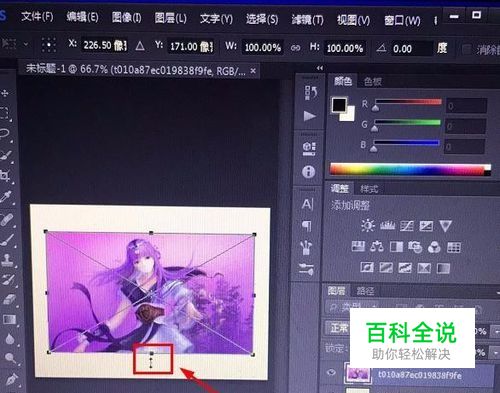Select the Move tool

click(5, 93)
